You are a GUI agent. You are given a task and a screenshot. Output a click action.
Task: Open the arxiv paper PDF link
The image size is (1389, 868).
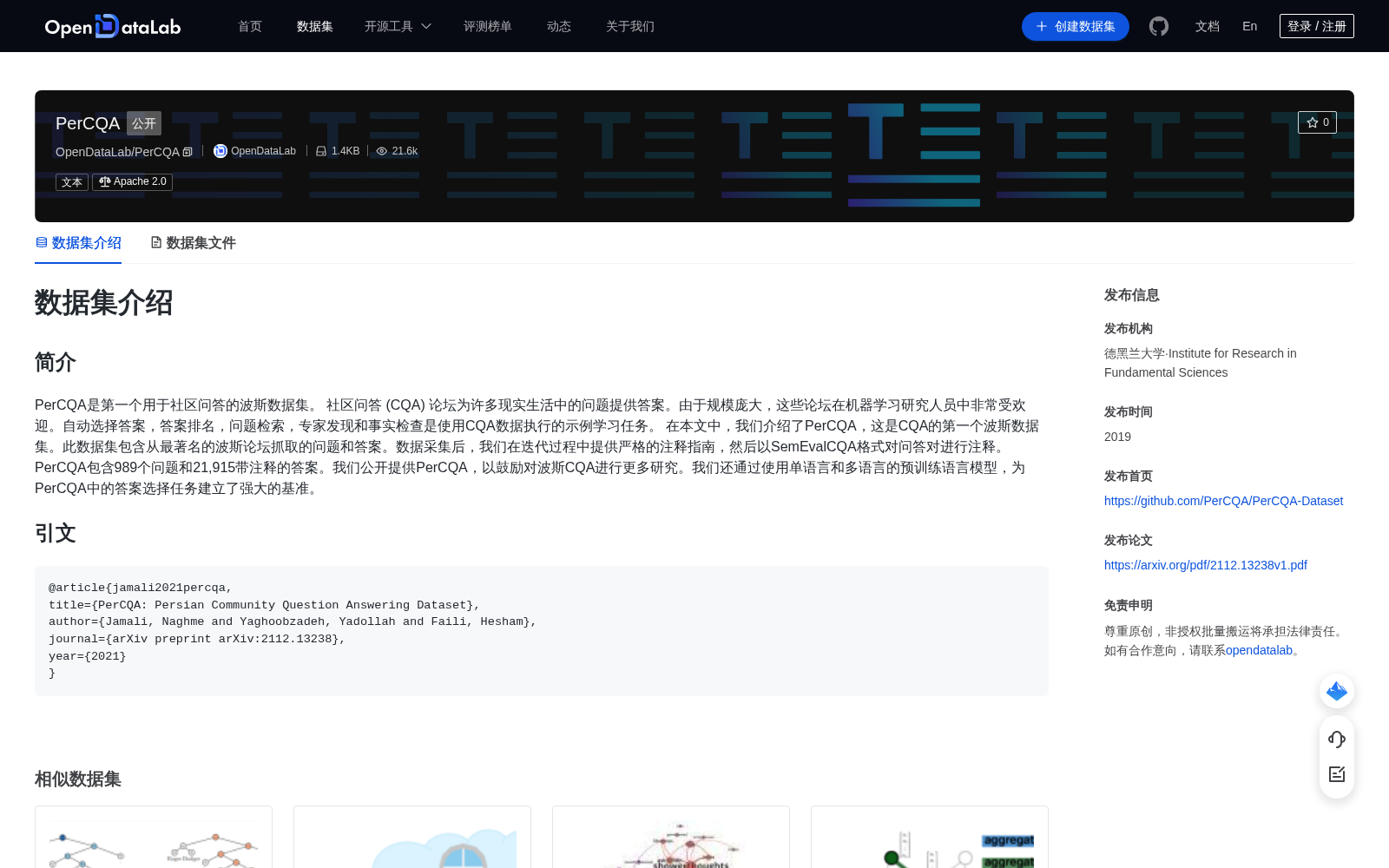[1206, 565]
